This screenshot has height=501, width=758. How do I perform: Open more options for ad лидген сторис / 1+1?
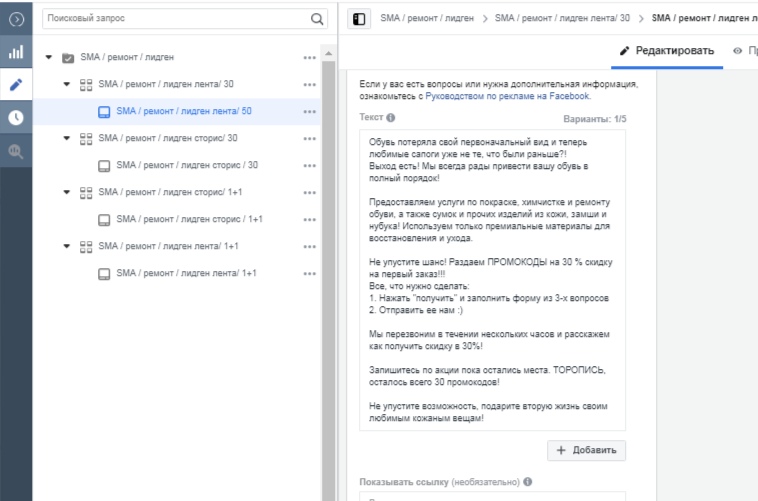point(309,220)
